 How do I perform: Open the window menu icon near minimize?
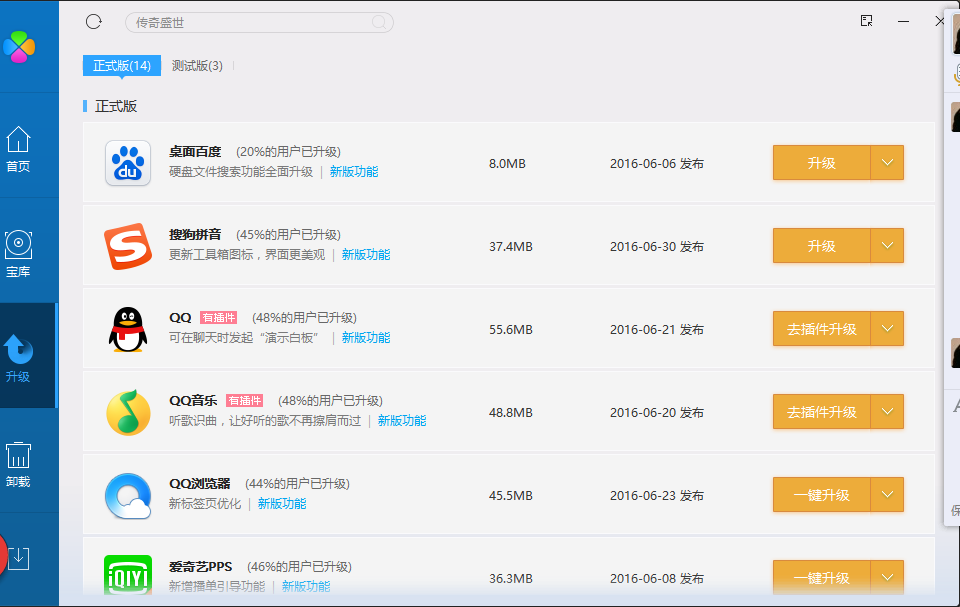tap(866, 21)
